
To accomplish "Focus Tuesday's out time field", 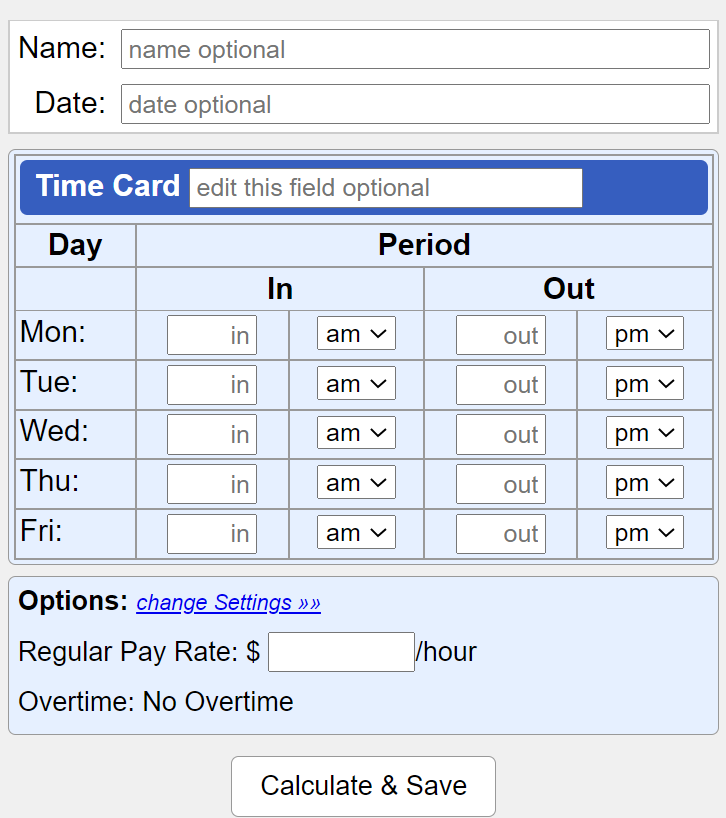I will (501, 385).
